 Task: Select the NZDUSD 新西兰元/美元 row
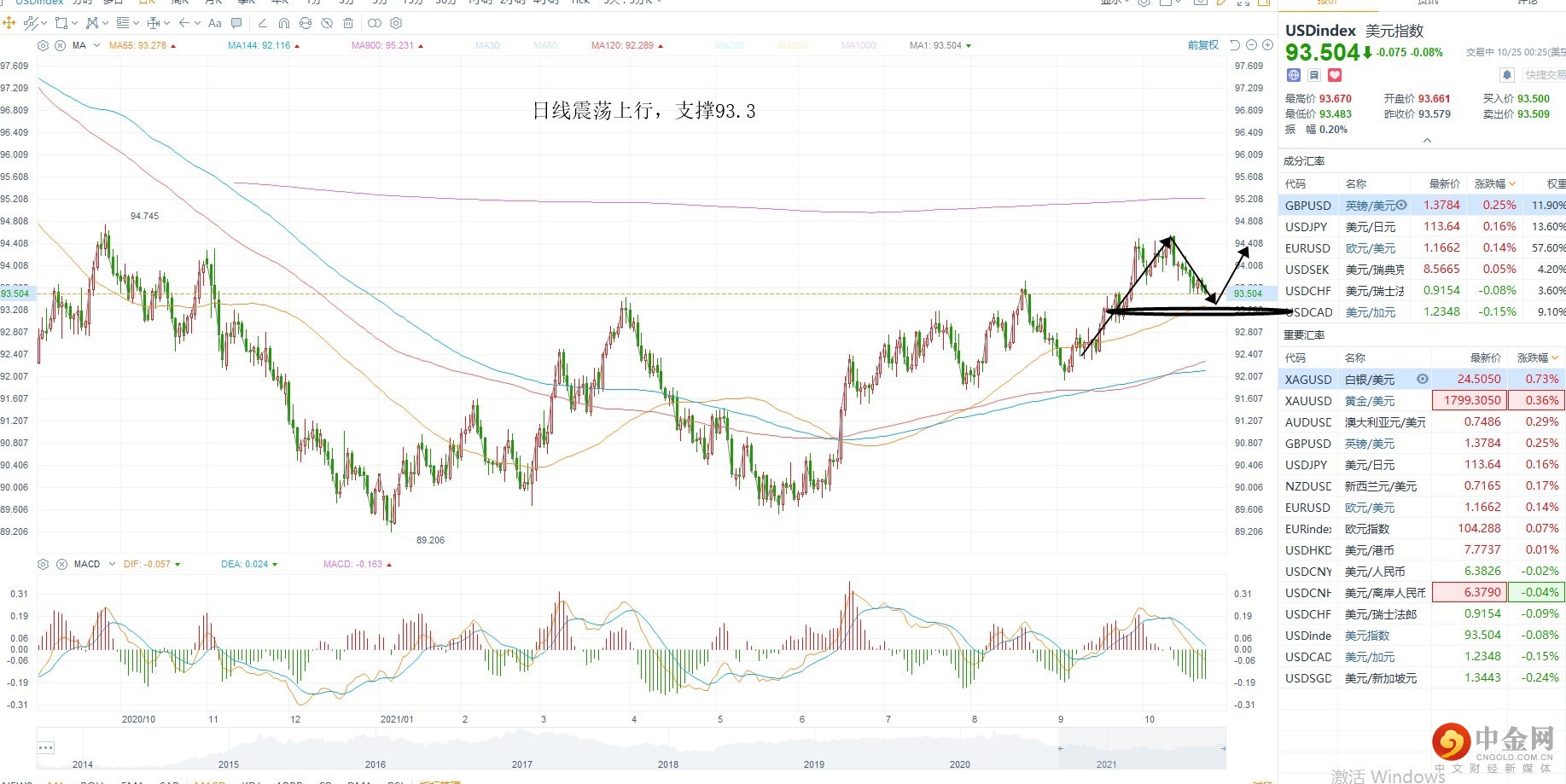1422,486
